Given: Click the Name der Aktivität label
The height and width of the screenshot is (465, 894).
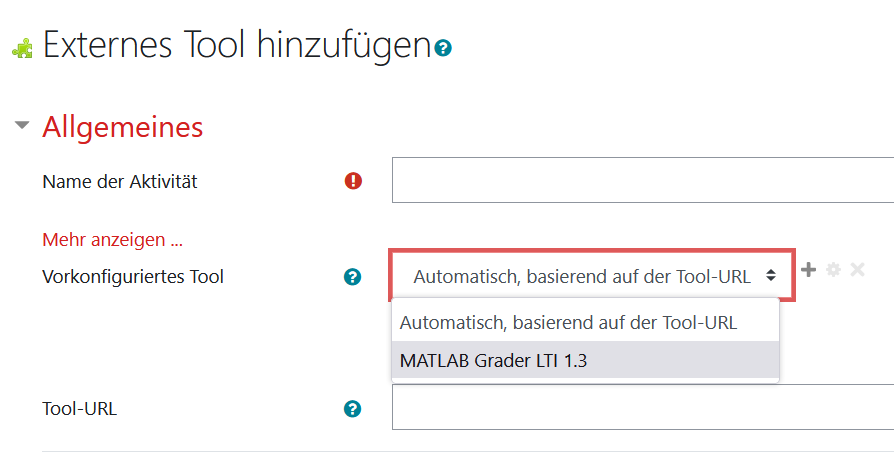Looking at the screenshot, I should 120,181.
